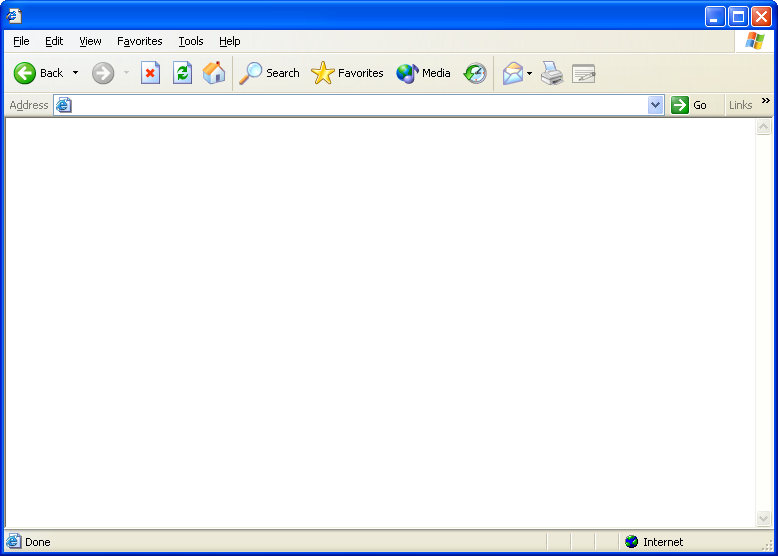Open the Search pane magnifier button
This screenshot has height=556, width=778.
(269, 73)
